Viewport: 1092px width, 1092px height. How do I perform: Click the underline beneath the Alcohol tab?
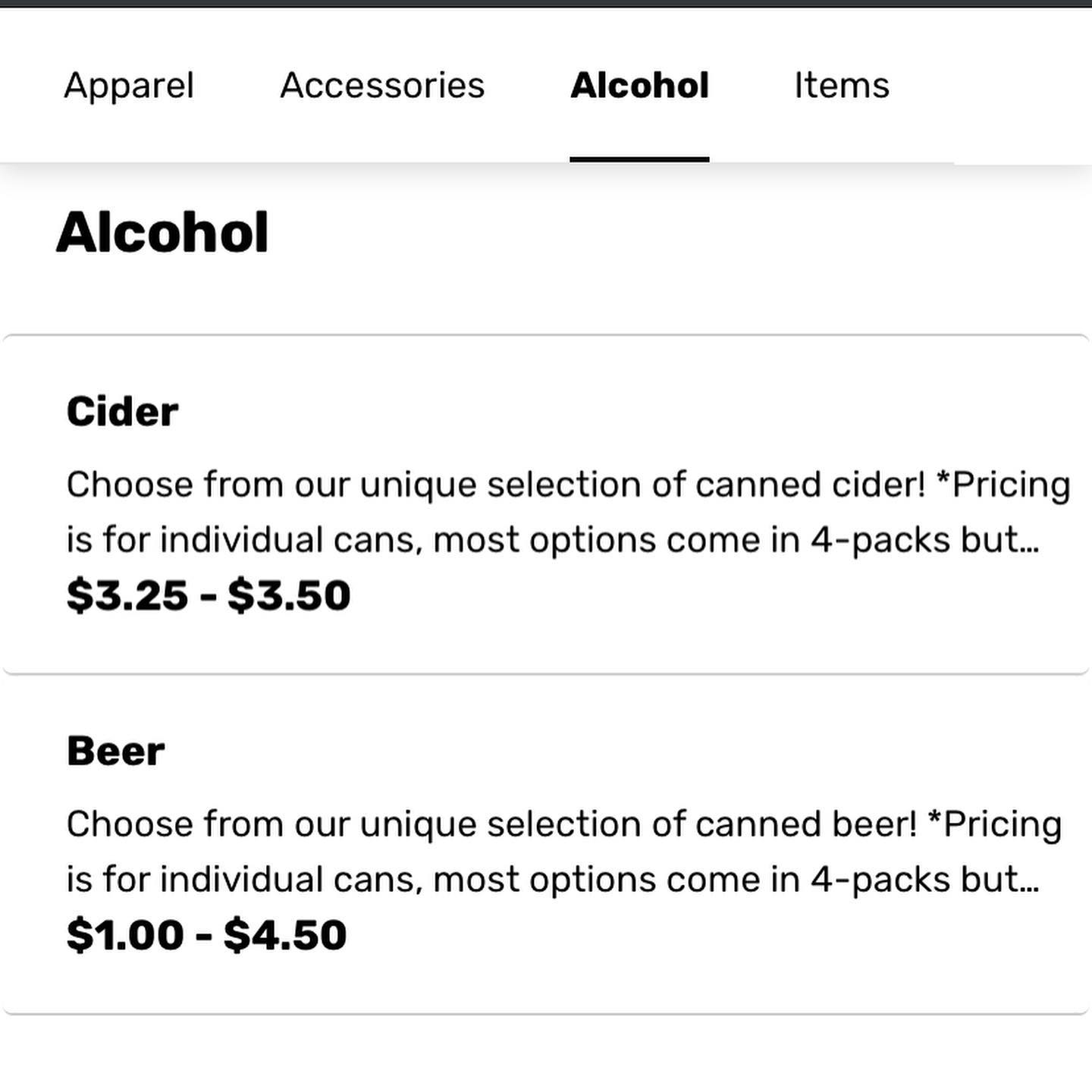click(x=639, y=158)
